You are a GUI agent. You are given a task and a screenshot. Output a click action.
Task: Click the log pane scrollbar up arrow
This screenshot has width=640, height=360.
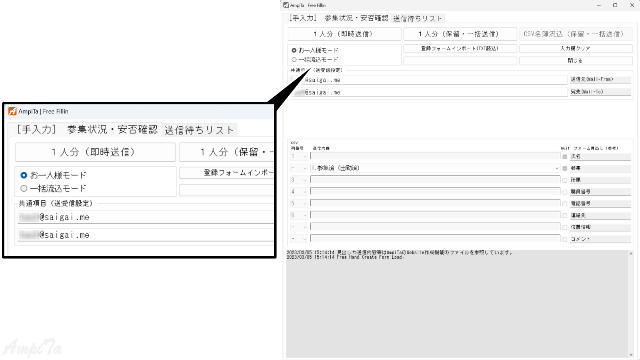(x=631, y=253)
